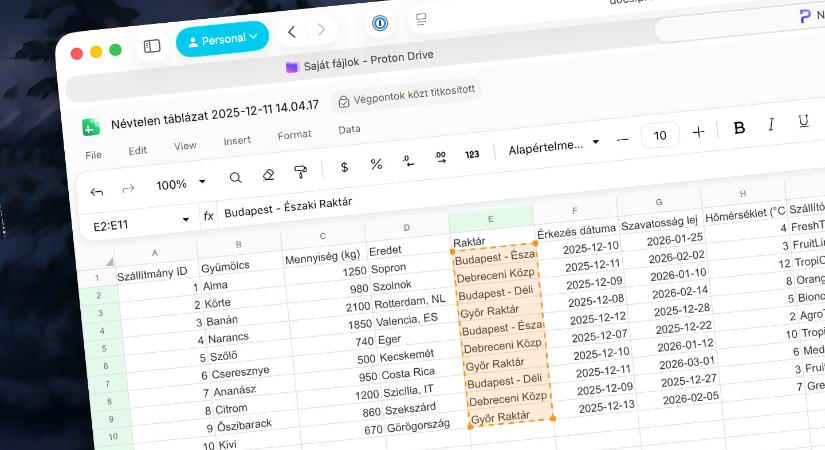The image size is (825, 450).
Task: Apply percent format icon
Action: coord(376,164)
